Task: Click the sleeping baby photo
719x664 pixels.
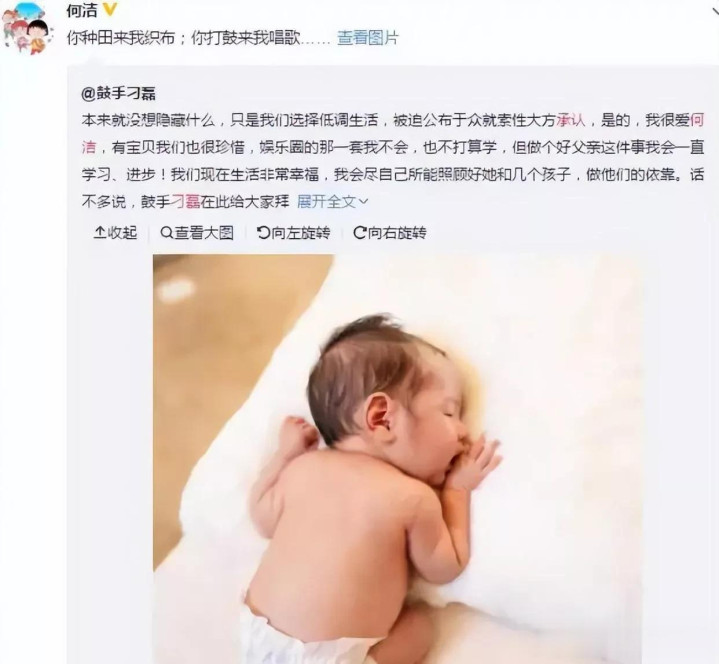Action: click(x=397, y=459)
